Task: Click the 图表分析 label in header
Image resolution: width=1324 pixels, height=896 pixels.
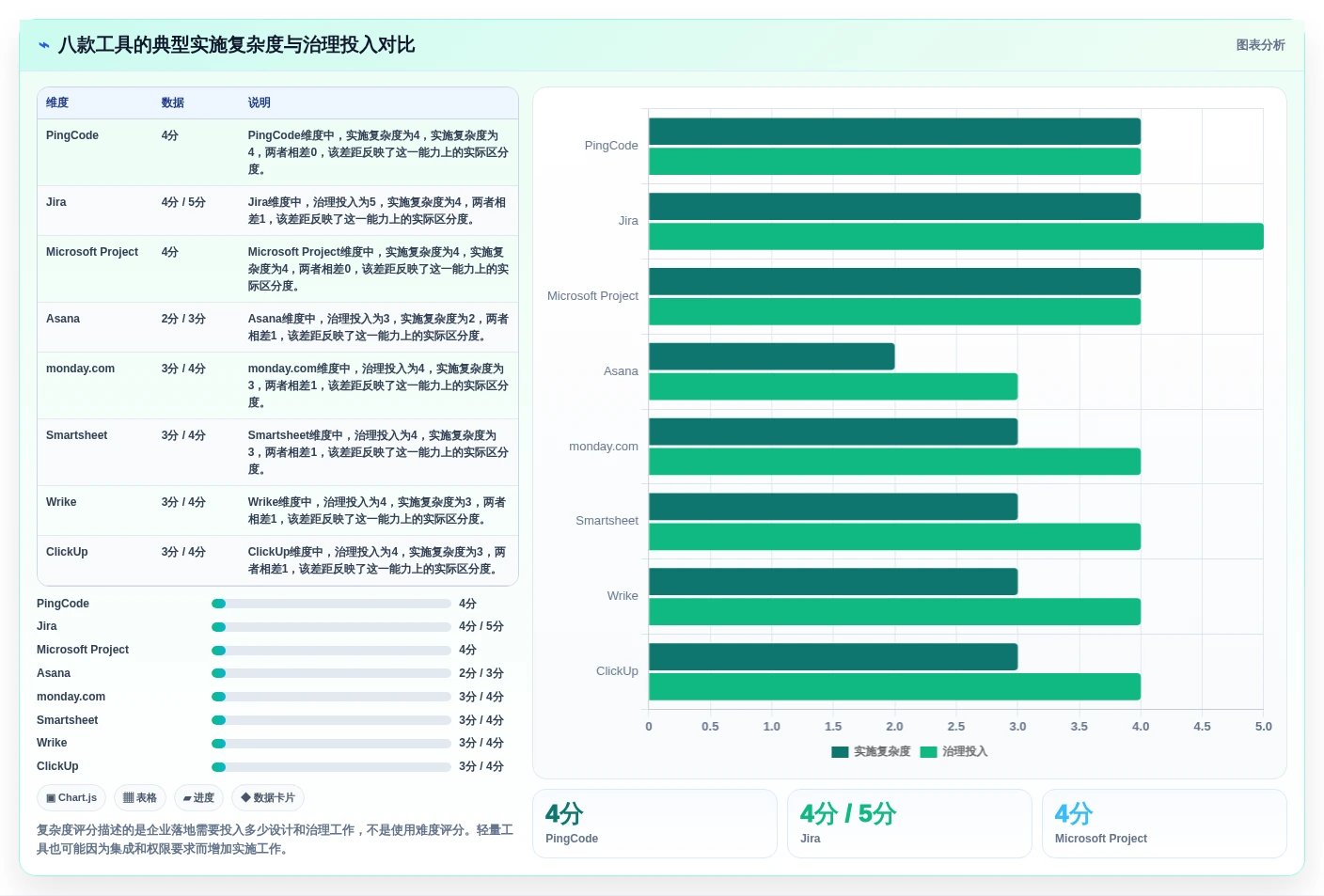Action: tap(1260, 45)
